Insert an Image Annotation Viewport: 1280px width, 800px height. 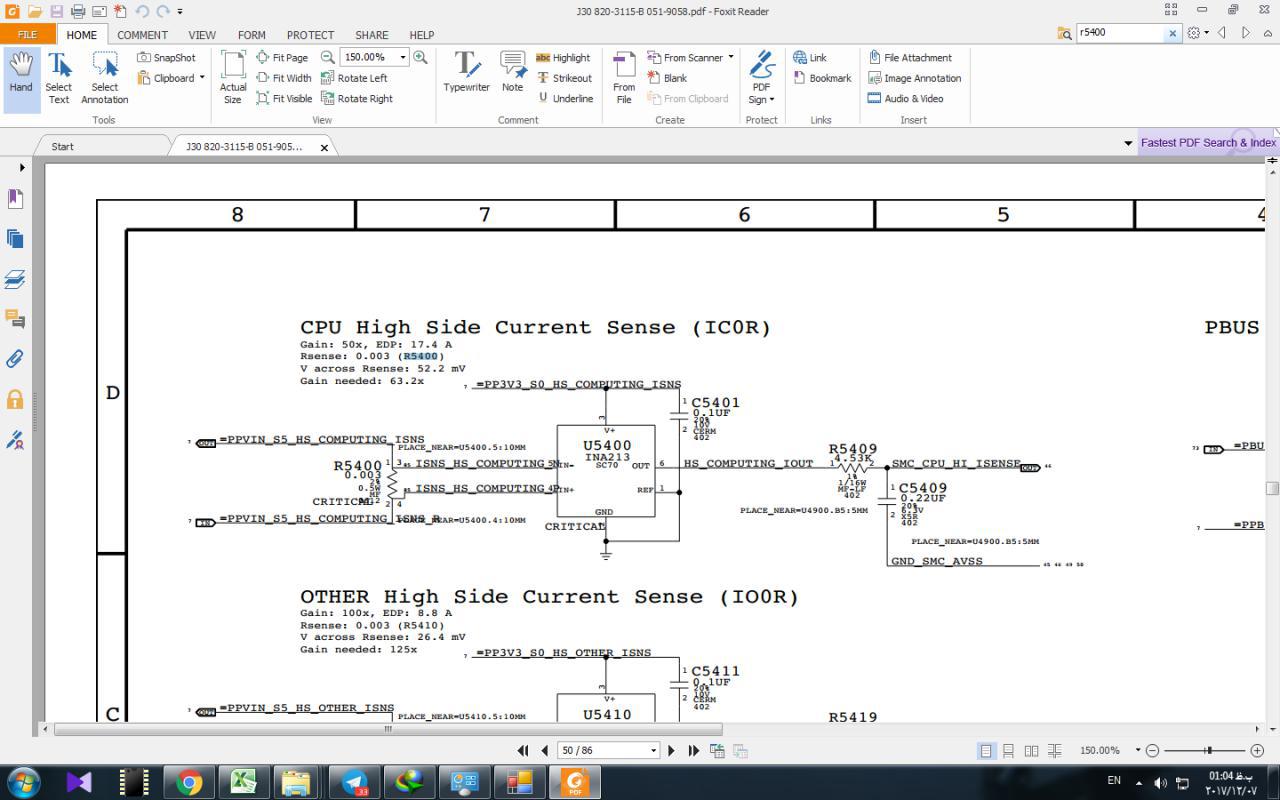coord(914,78)
